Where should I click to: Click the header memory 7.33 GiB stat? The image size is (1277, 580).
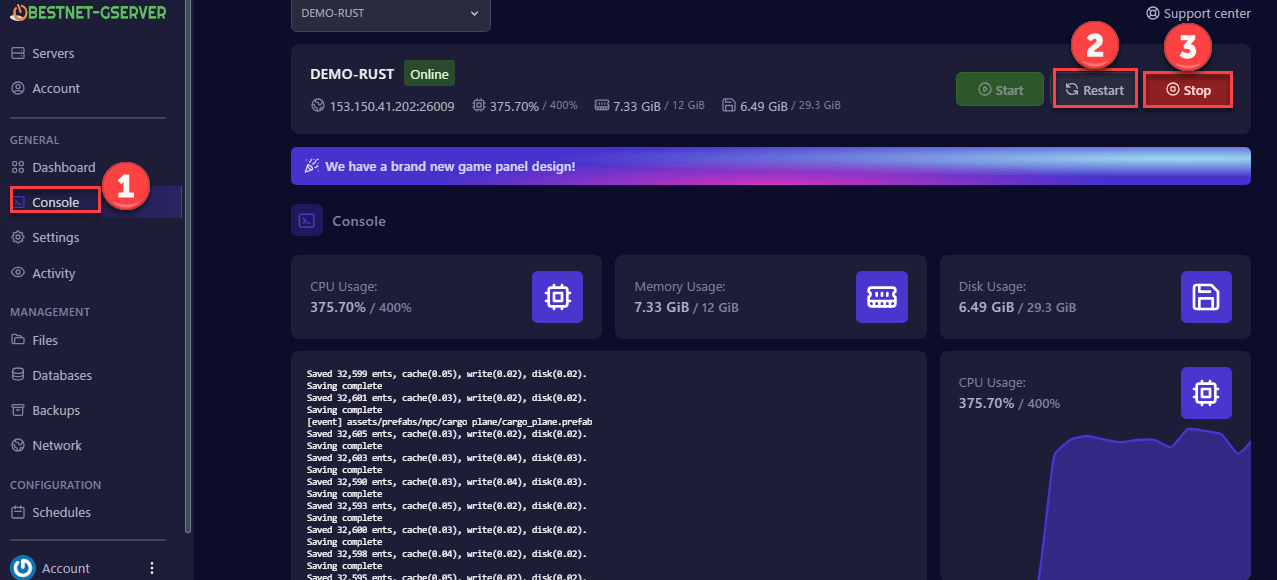point(650,105)
